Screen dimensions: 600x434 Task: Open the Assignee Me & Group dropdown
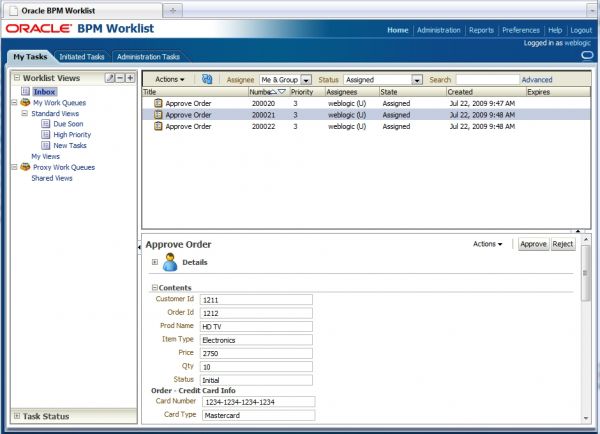(306, 80)
